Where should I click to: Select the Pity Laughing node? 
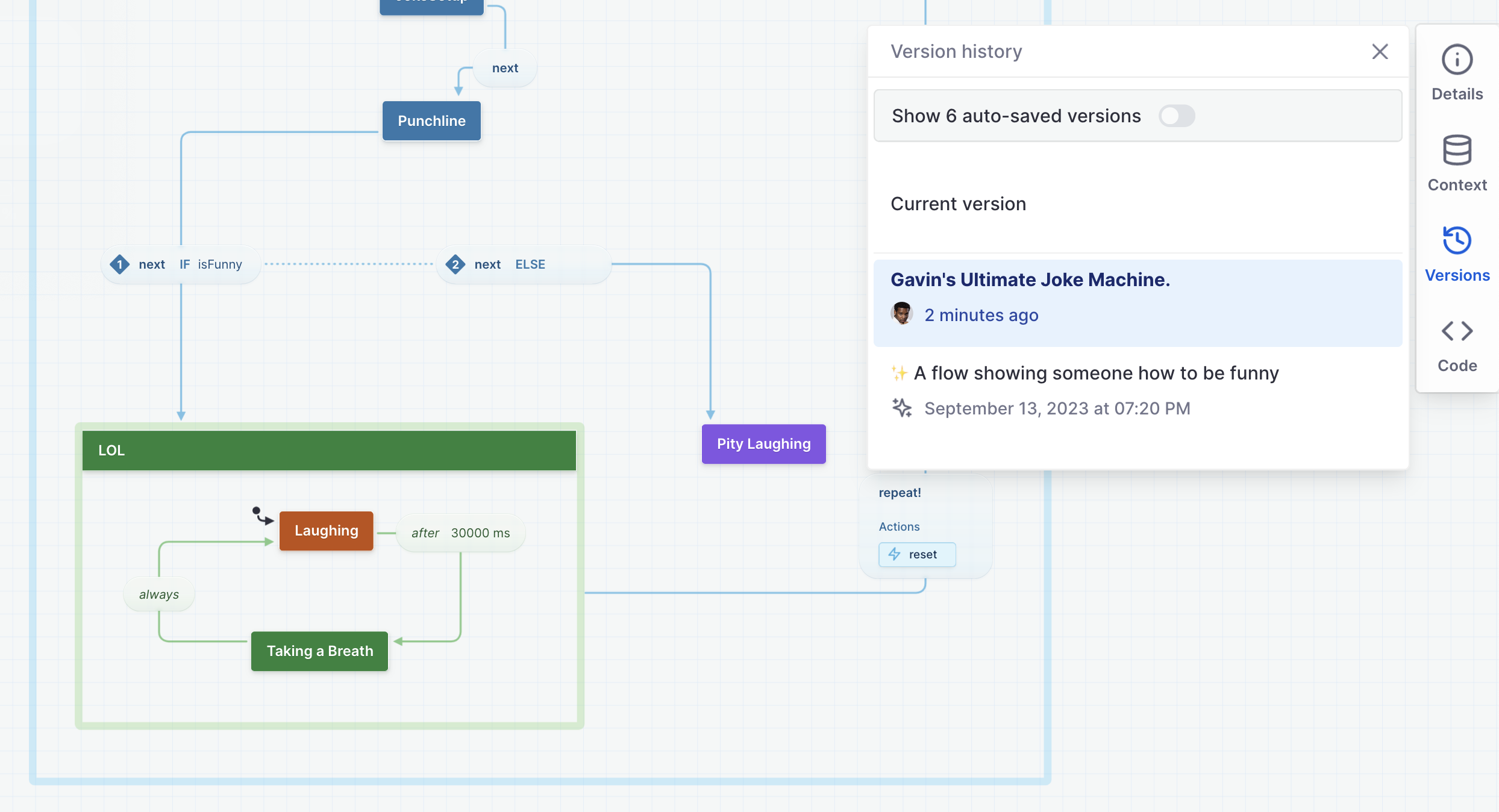(763, 443)
